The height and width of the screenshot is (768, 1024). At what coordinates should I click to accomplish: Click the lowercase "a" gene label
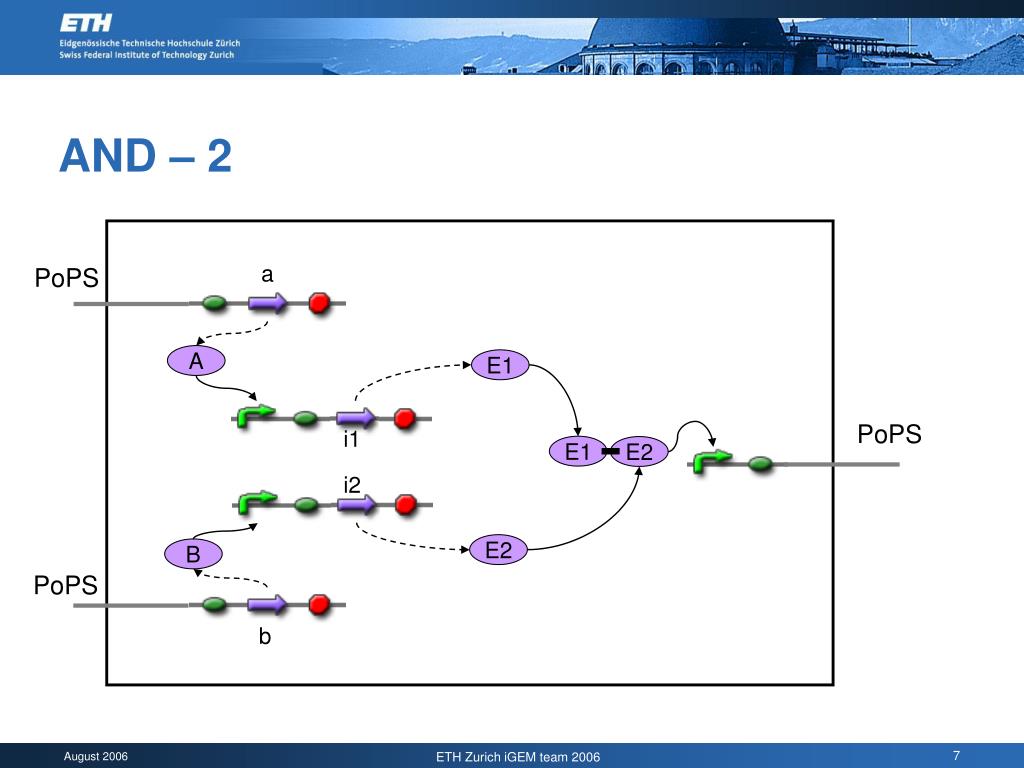267,275
